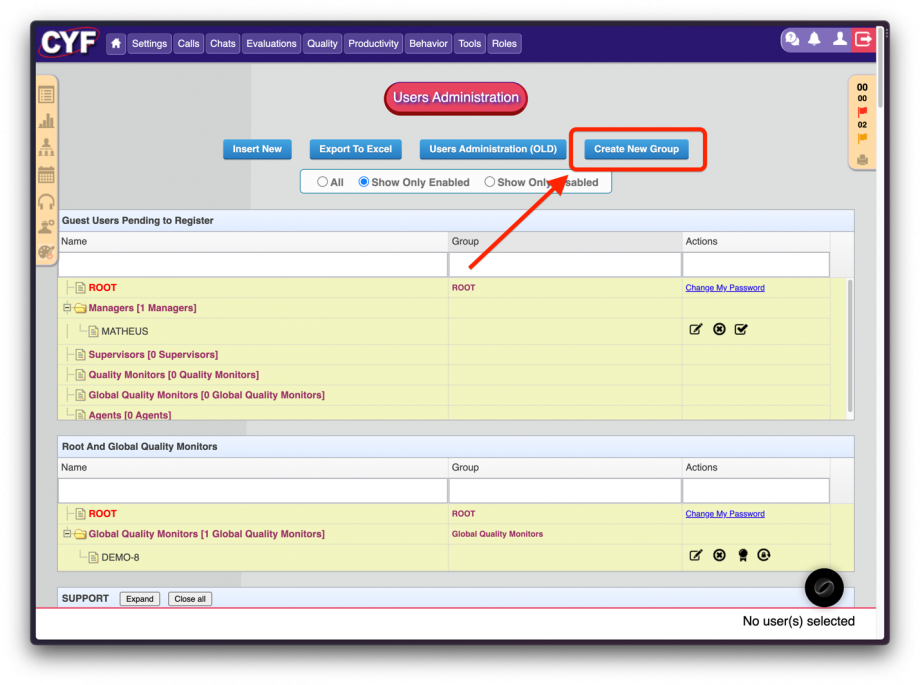Click the Name filter field in Guest Users
Viewport: 920px width, 685px height.
click(252, 265)
